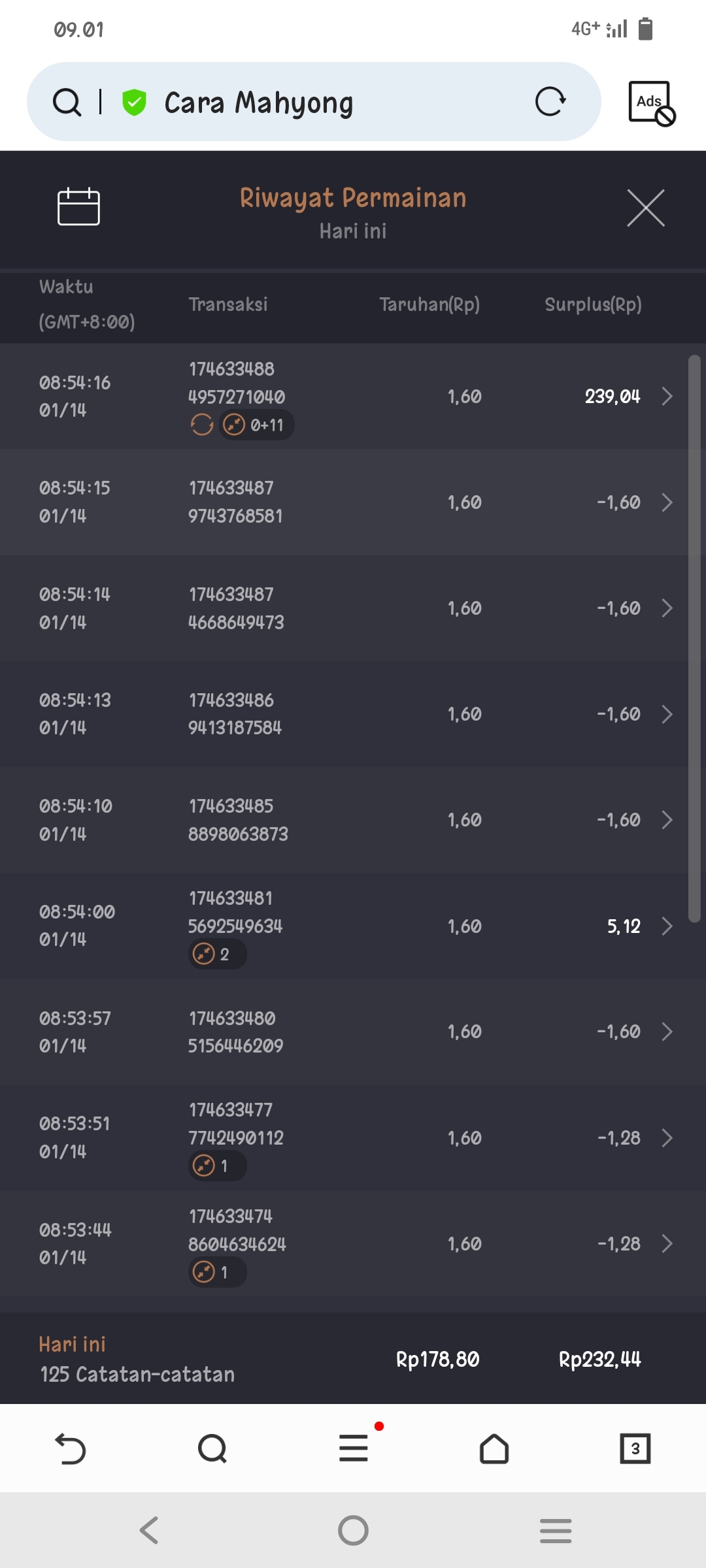Image resolution: width=706 pixels, height=1568 pixels.
Task: Open the browser menu with red dot
Action: point(354,1448)
